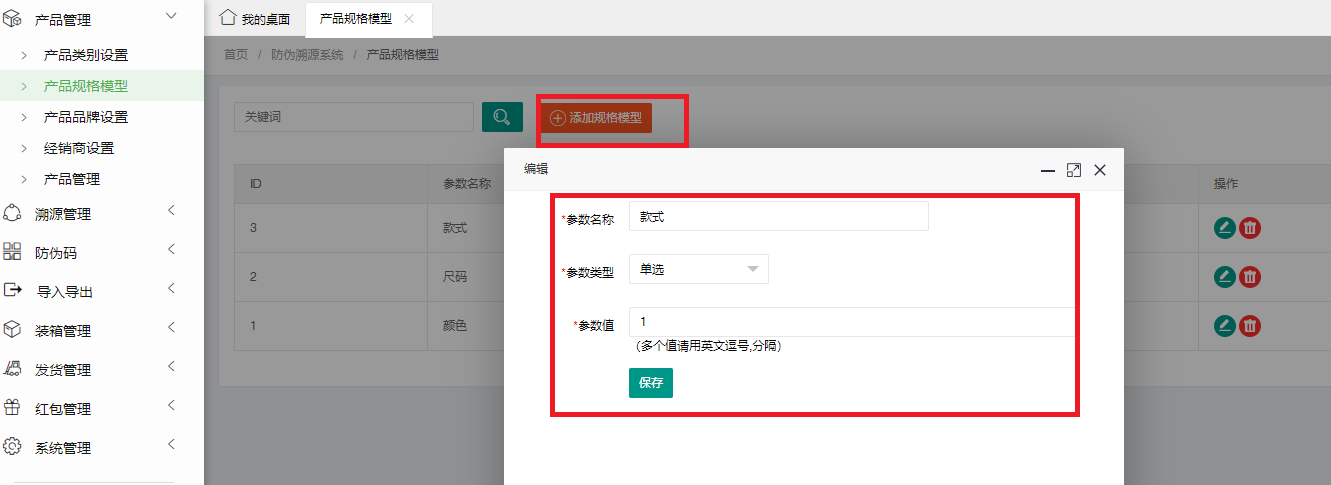
Task: Click the 关键词 search field
Action: (x=353, y=117)
